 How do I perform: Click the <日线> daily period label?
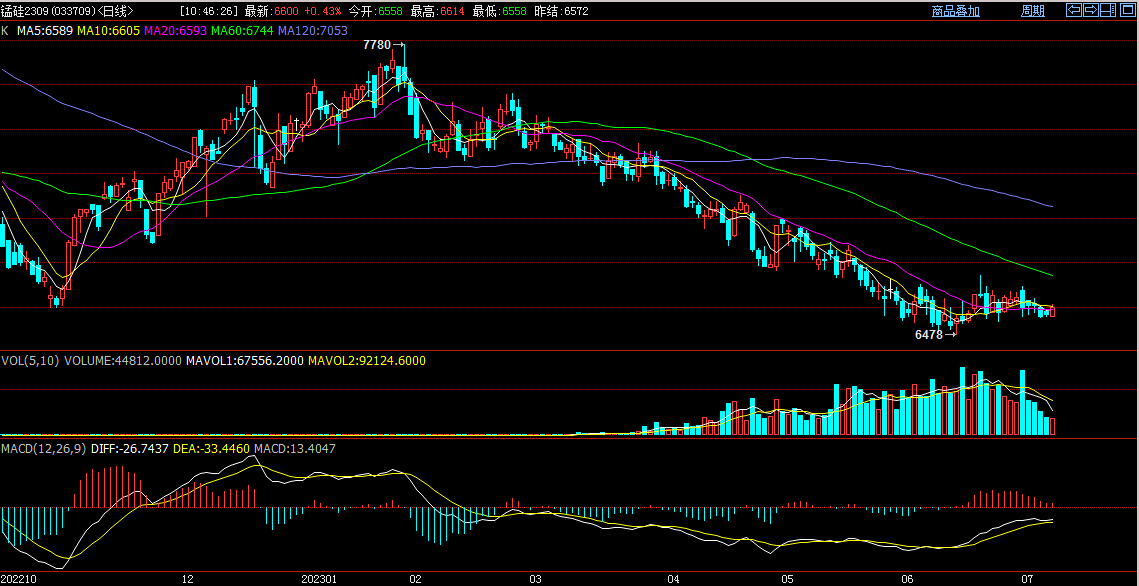click(115, 11)
